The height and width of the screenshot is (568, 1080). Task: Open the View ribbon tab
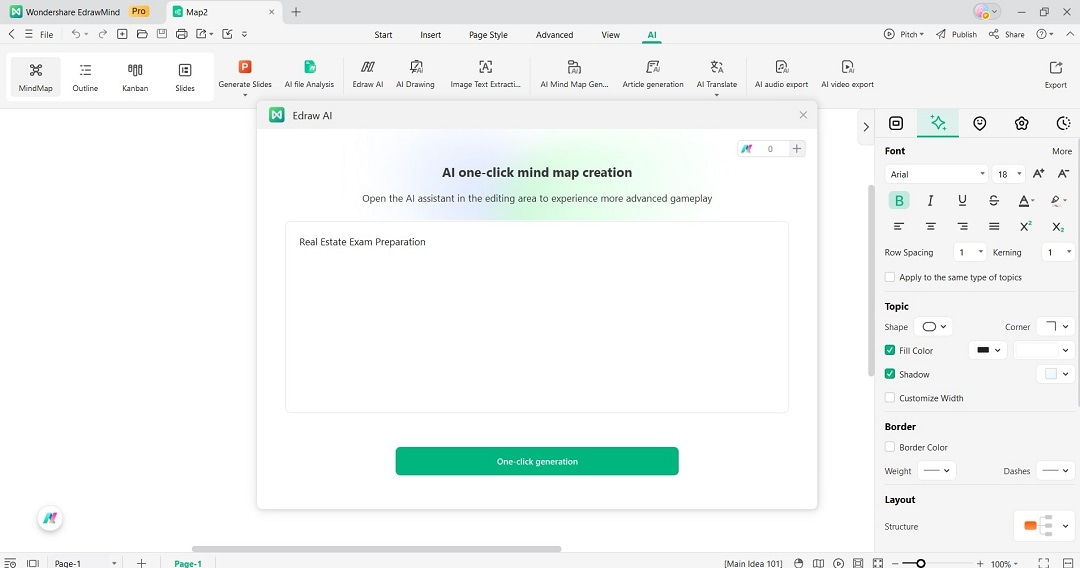610,34
